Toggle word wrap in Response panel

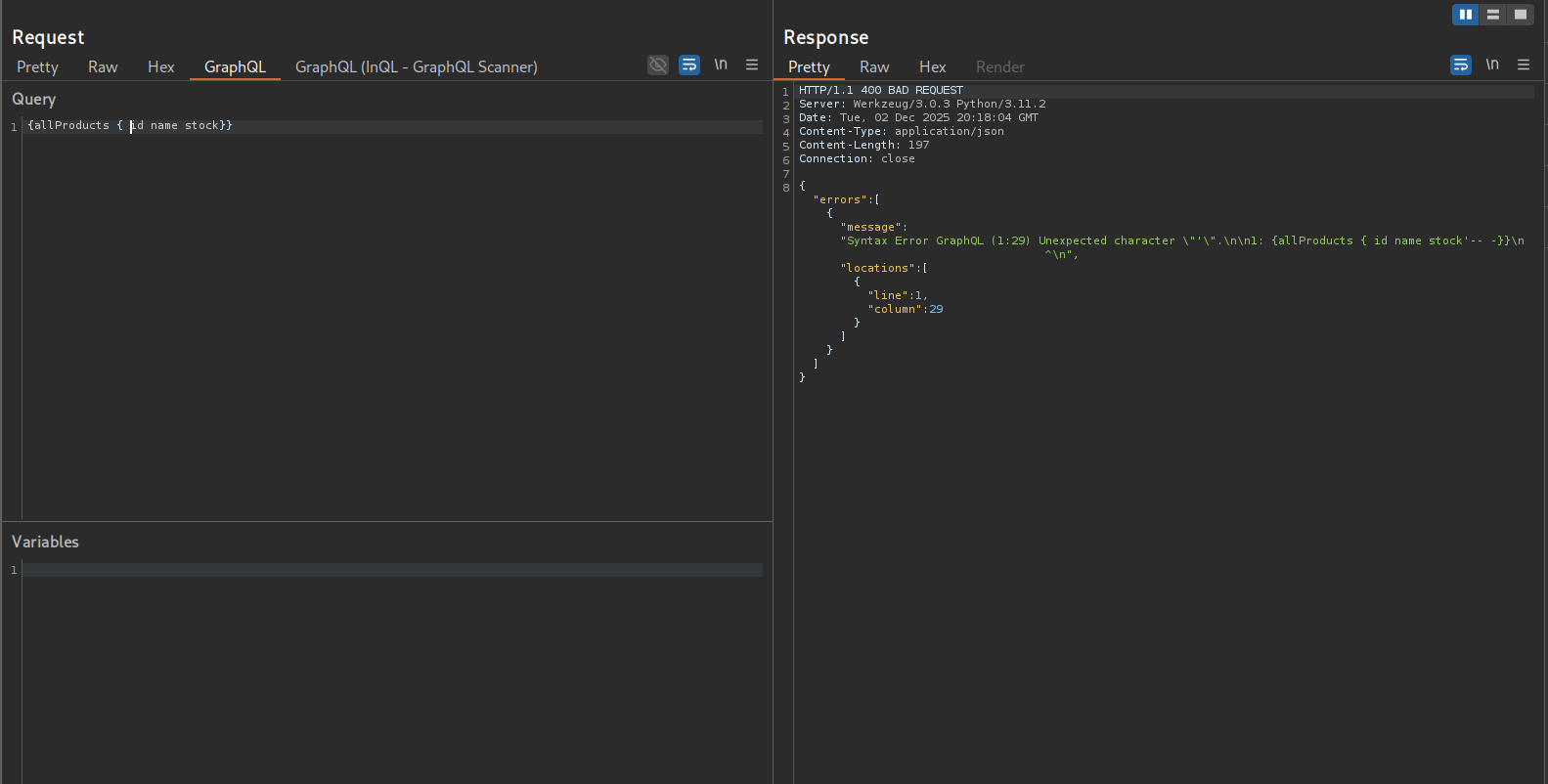tap(1461, 65)
